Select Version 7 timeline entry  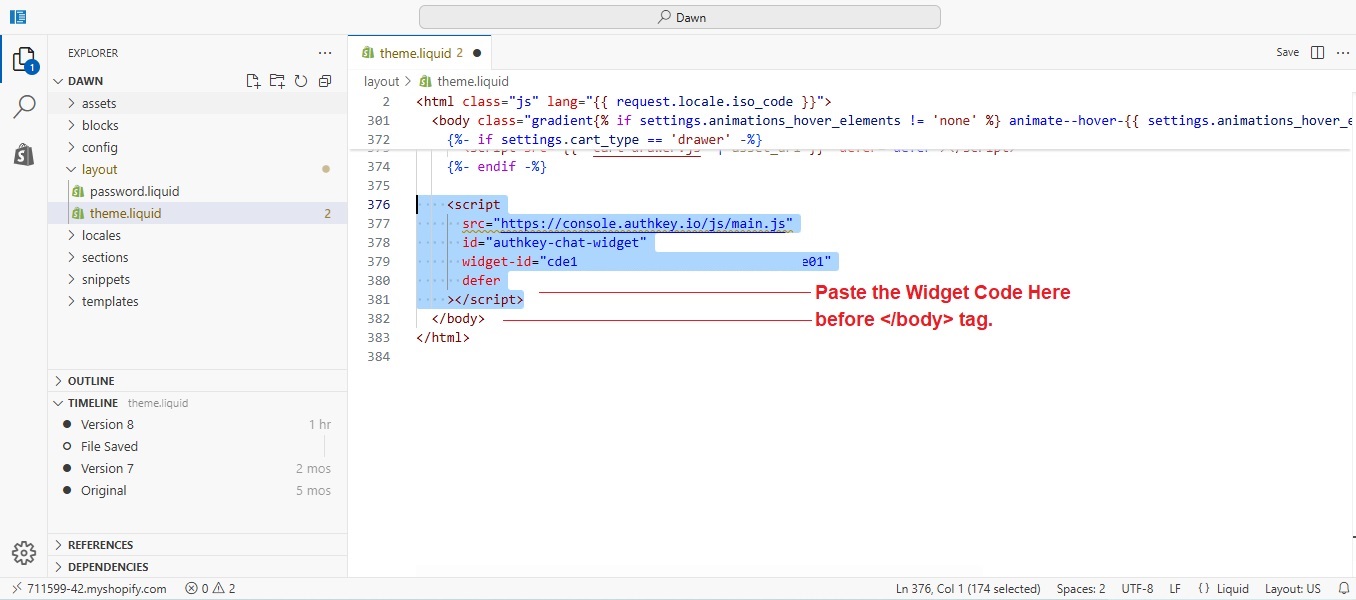[197, 468]
